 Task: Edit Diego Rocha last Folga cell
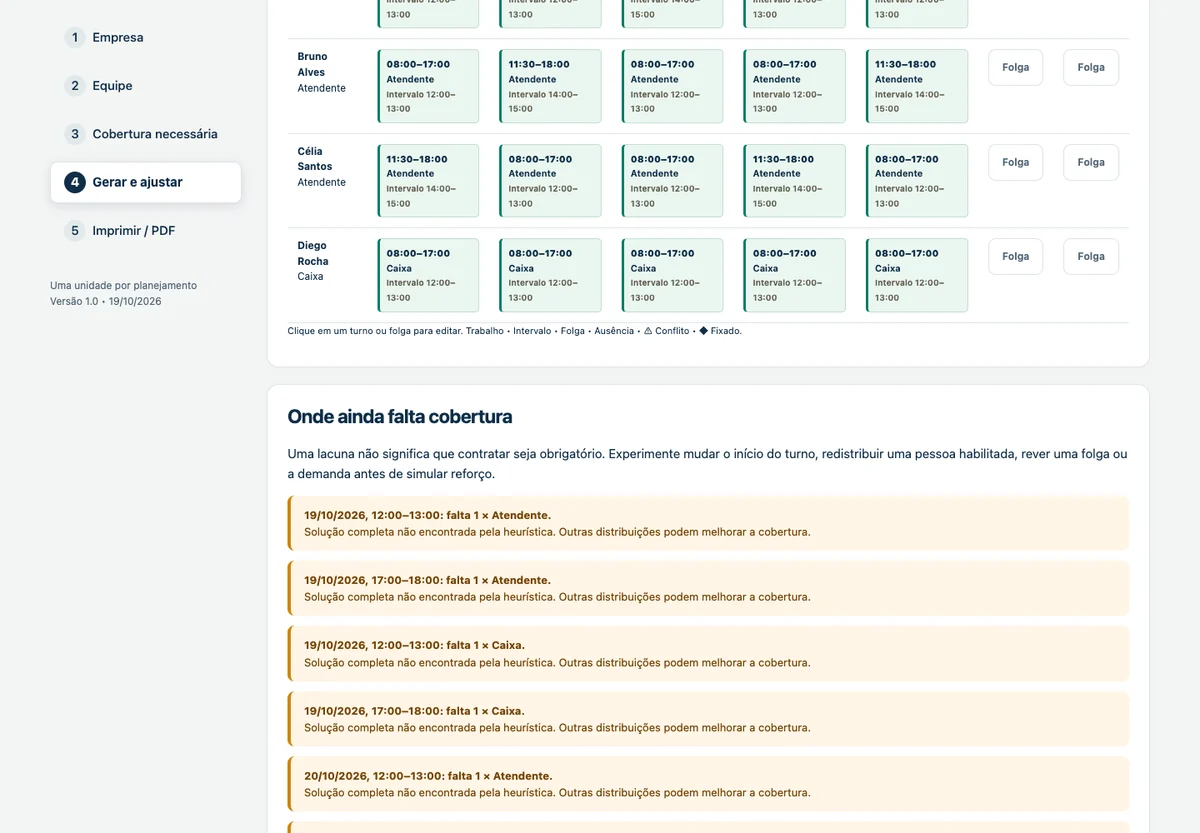pos(1091,256)
